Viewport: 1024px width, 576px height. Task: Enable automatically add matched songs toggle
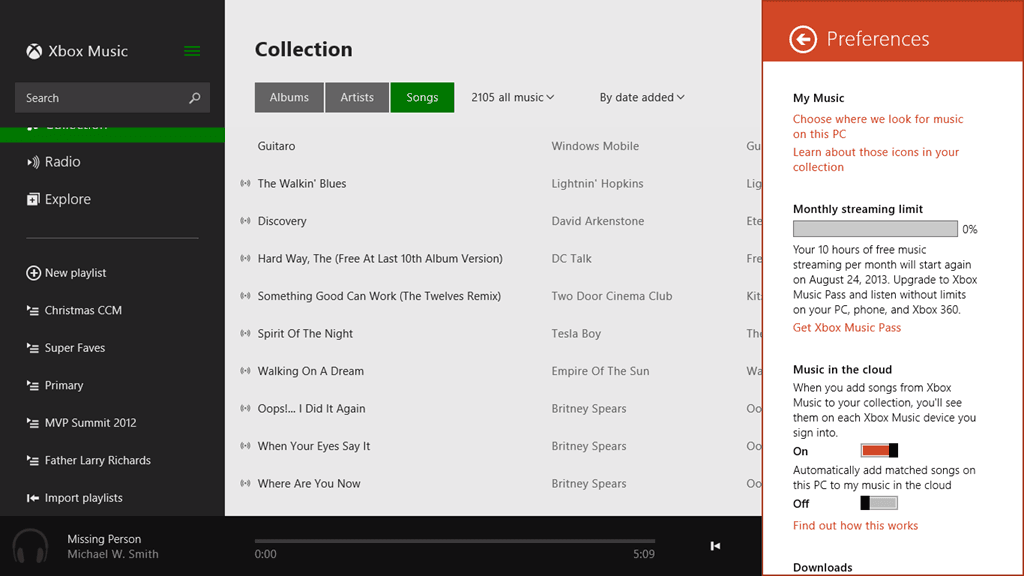879,503
